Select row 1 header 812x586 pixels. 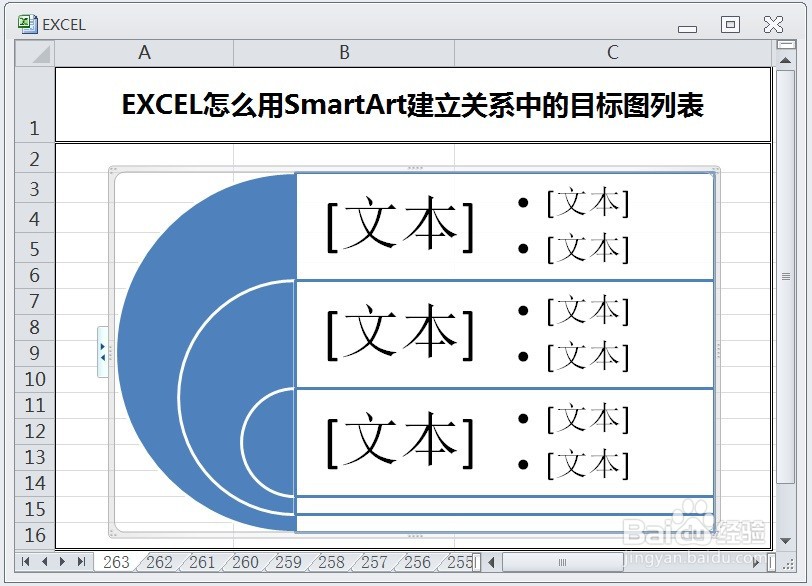34,104
